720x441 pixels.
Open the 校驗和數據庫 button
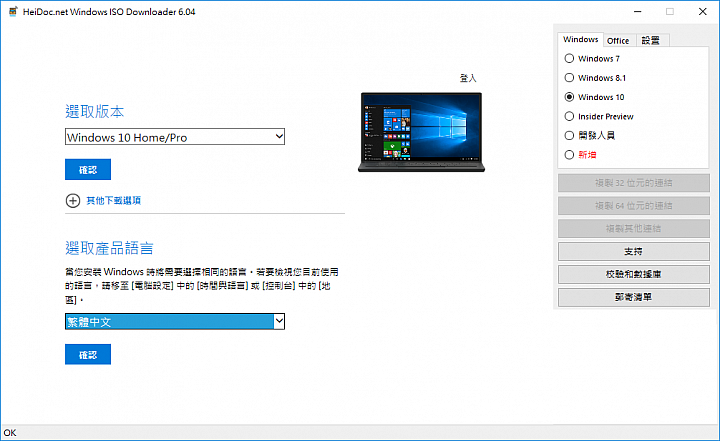pyautogui.click(x=634, y=274)
